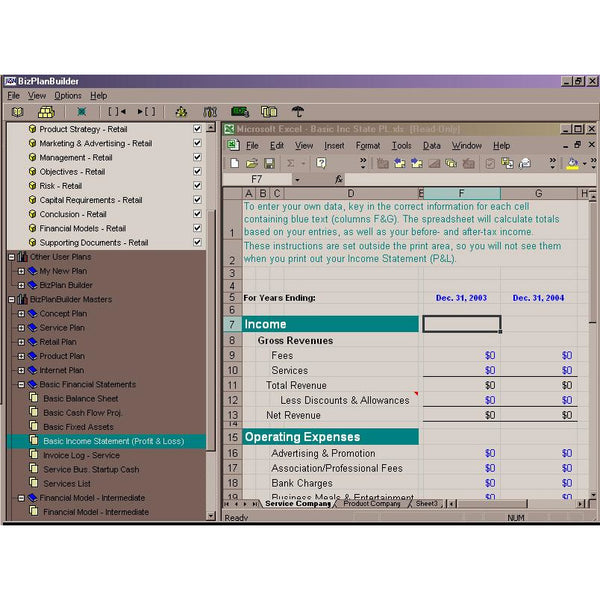Open Basic Balance Sheet in the tree
600x600 pixels.
pyautogui.click(x=79, y=398)
